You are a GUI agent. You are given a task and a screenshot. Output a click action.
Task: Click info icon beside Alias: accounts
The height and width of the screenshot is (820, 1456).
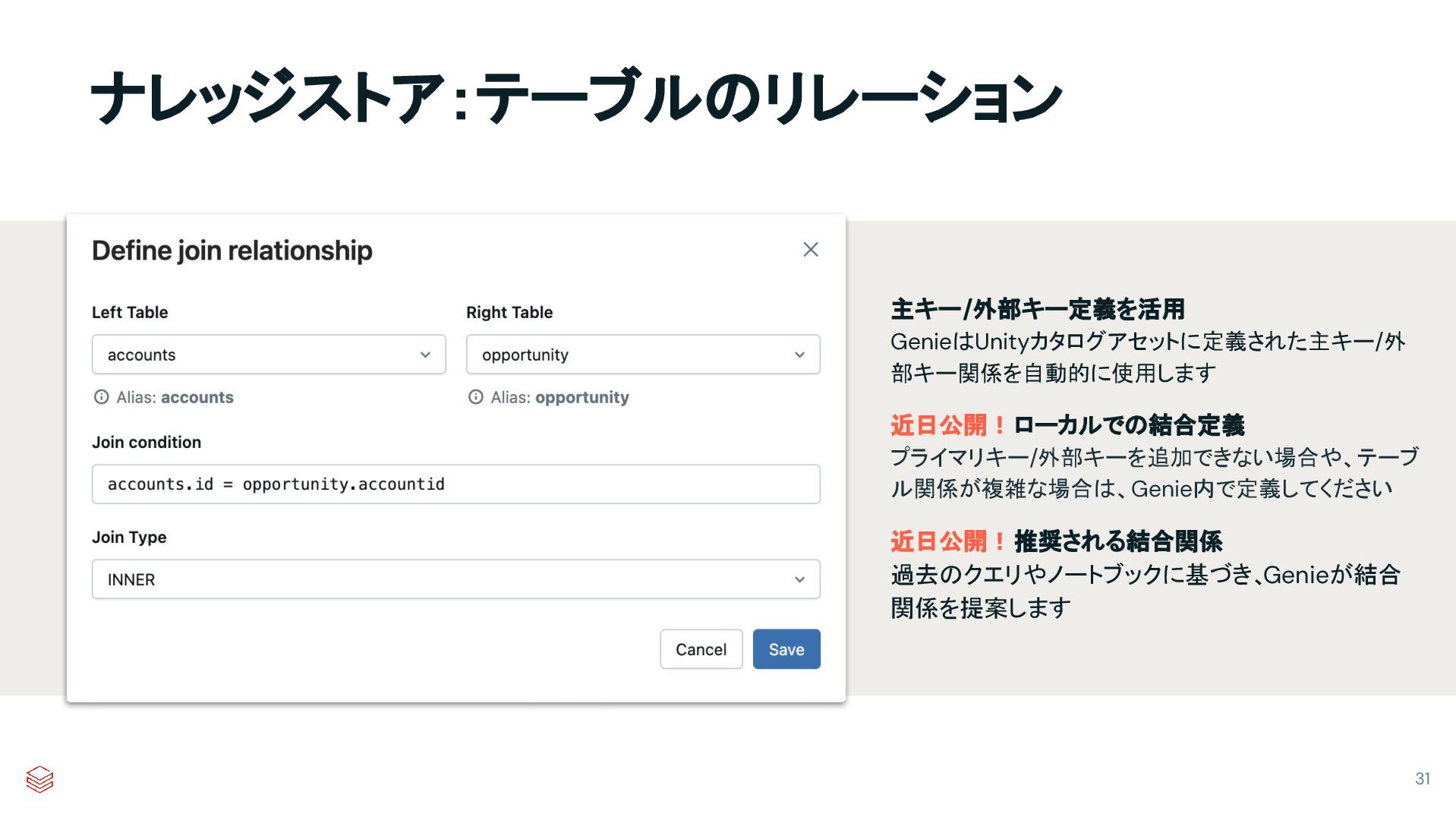coord(101,397)
